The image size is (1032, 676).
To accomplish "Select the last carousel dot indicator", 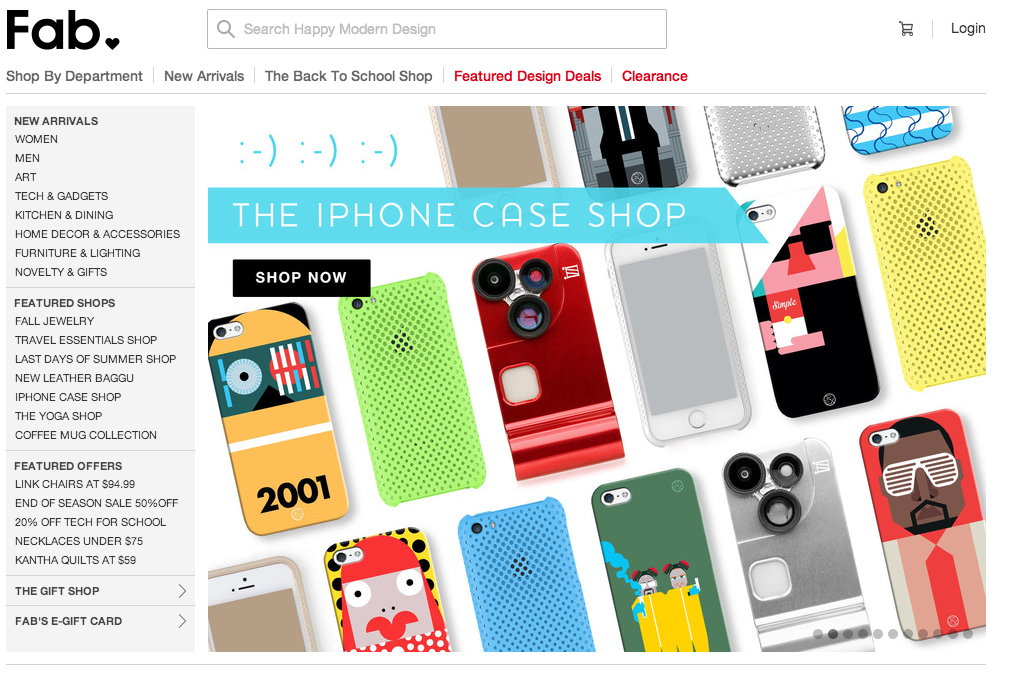I will [x=968, y=634].
